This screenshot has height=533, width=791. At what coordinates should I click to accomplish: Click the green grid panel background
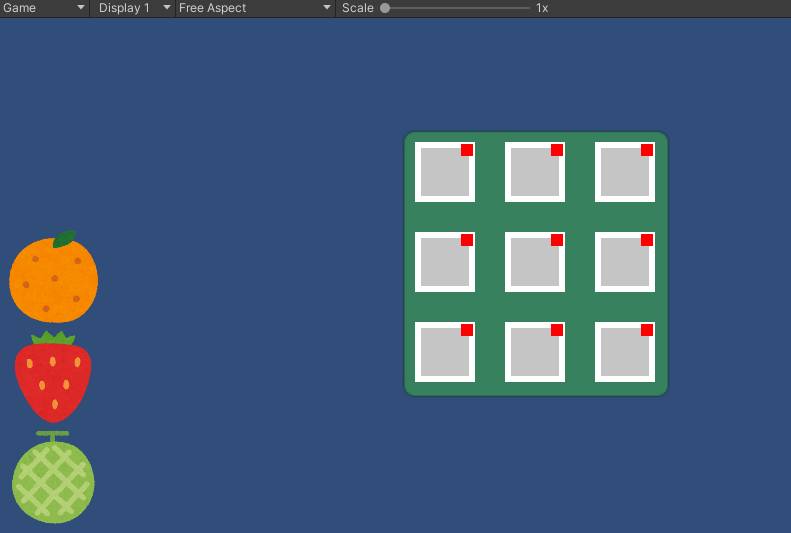click(x=490, y=217)
